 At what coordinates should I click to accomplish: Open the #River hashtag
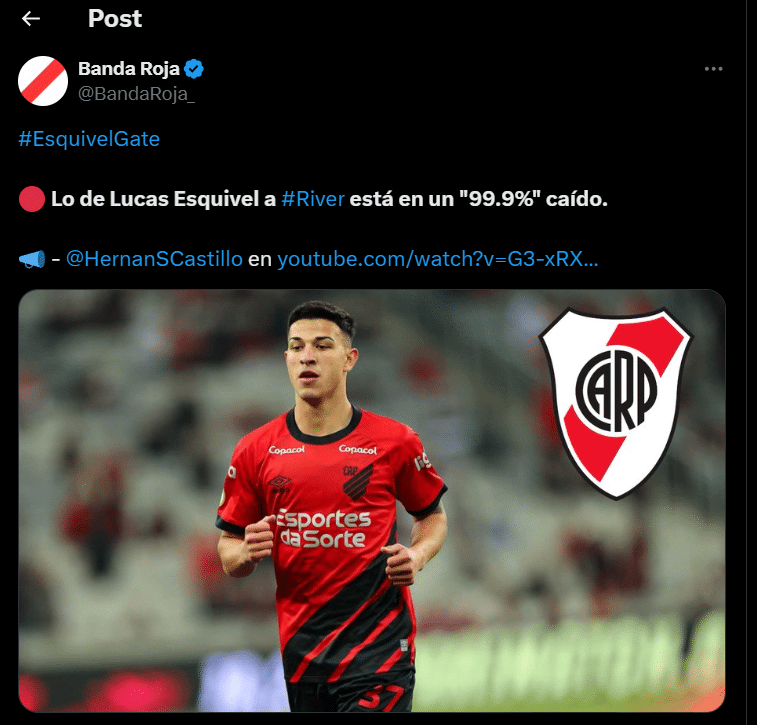click(313, 199)
